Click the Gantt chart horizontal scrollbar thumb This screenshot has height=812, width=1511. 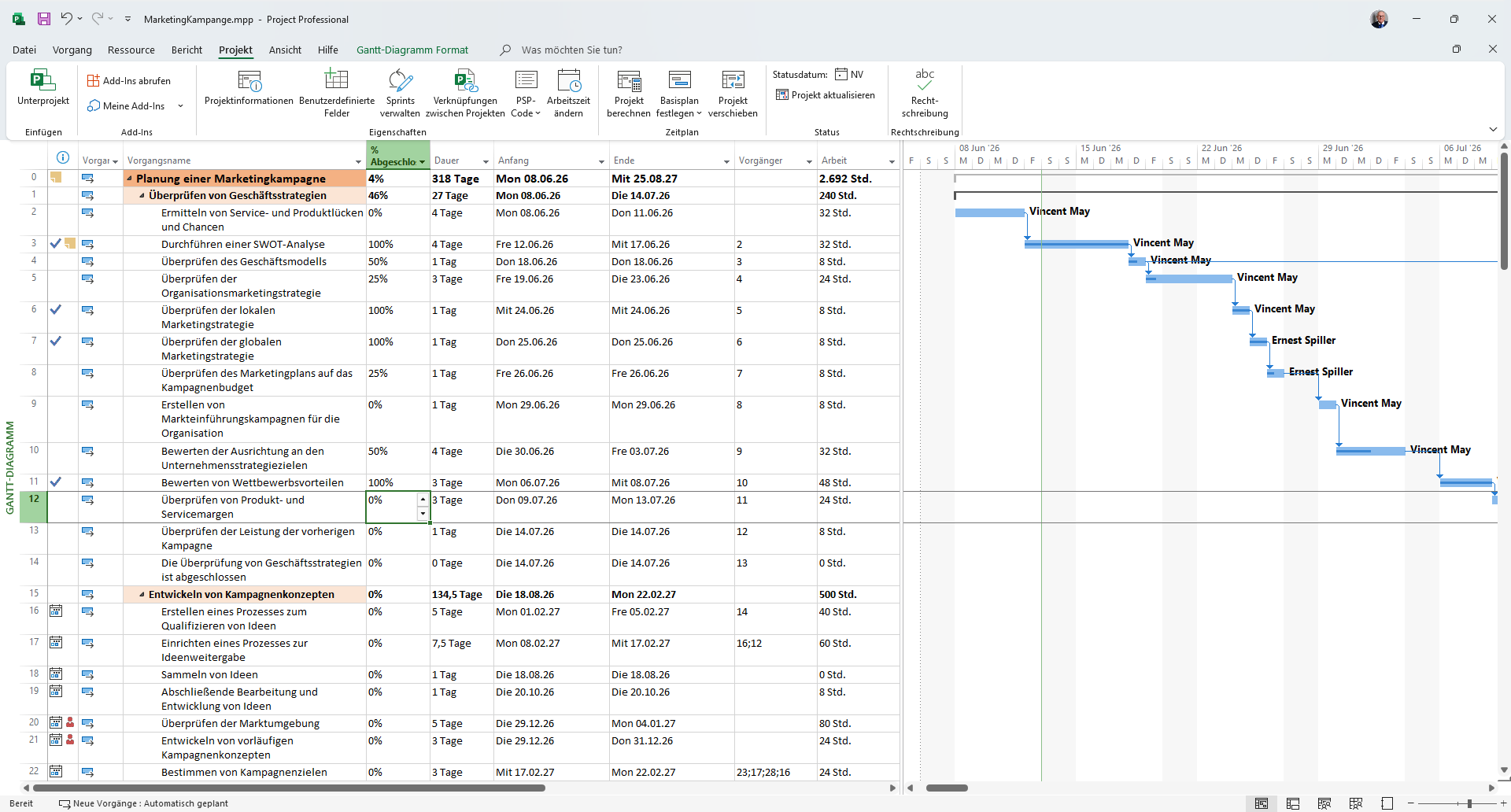[x=947, y=788]
